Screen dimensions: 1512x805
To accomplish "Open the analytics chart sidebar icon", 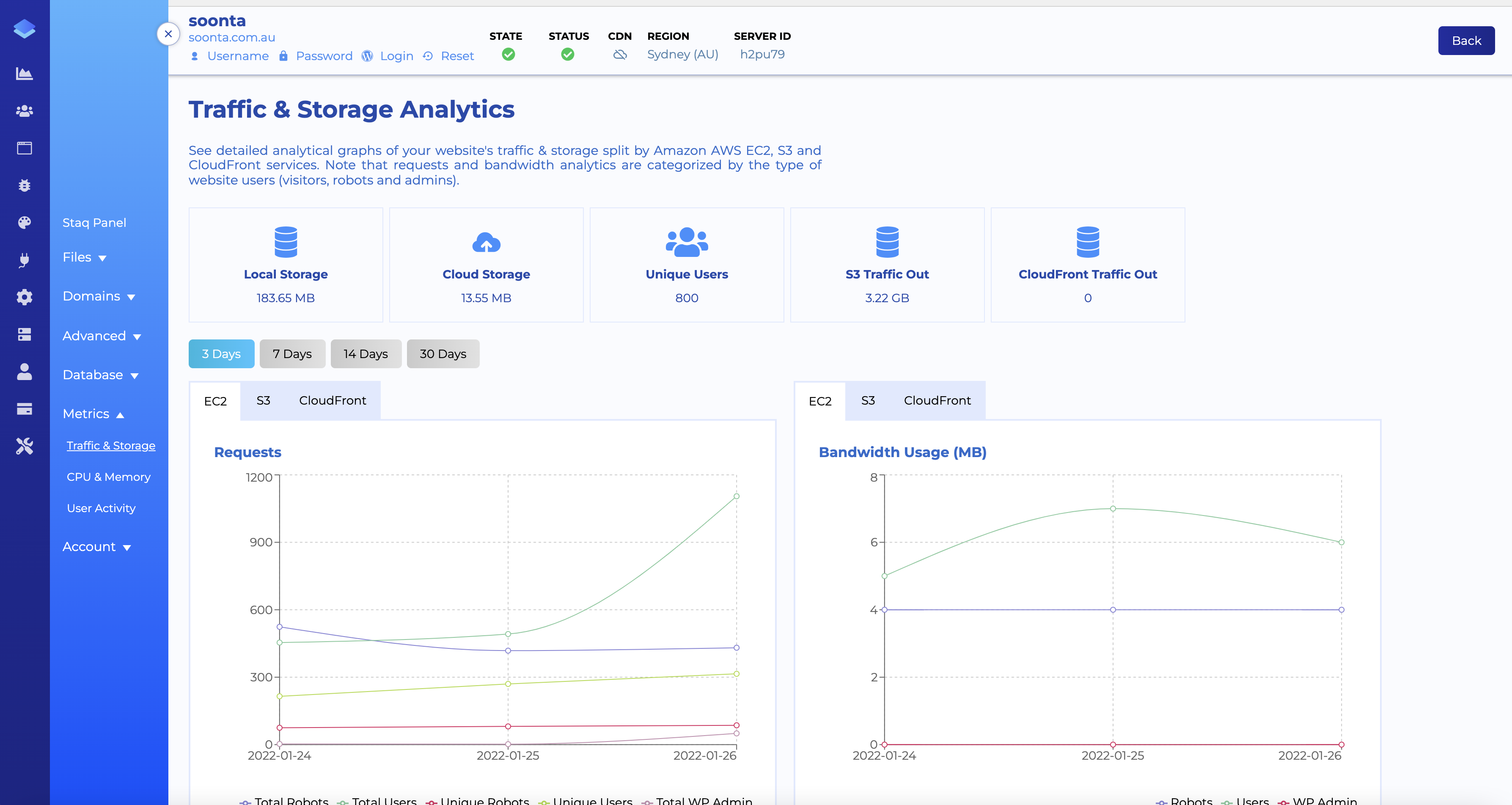I will [24, 73].
